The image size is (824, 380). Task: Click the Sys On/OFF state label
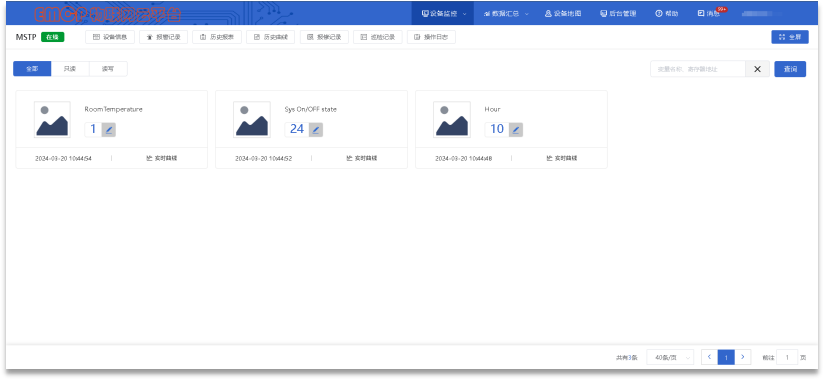pyautogui.click(x=311, y=109)
